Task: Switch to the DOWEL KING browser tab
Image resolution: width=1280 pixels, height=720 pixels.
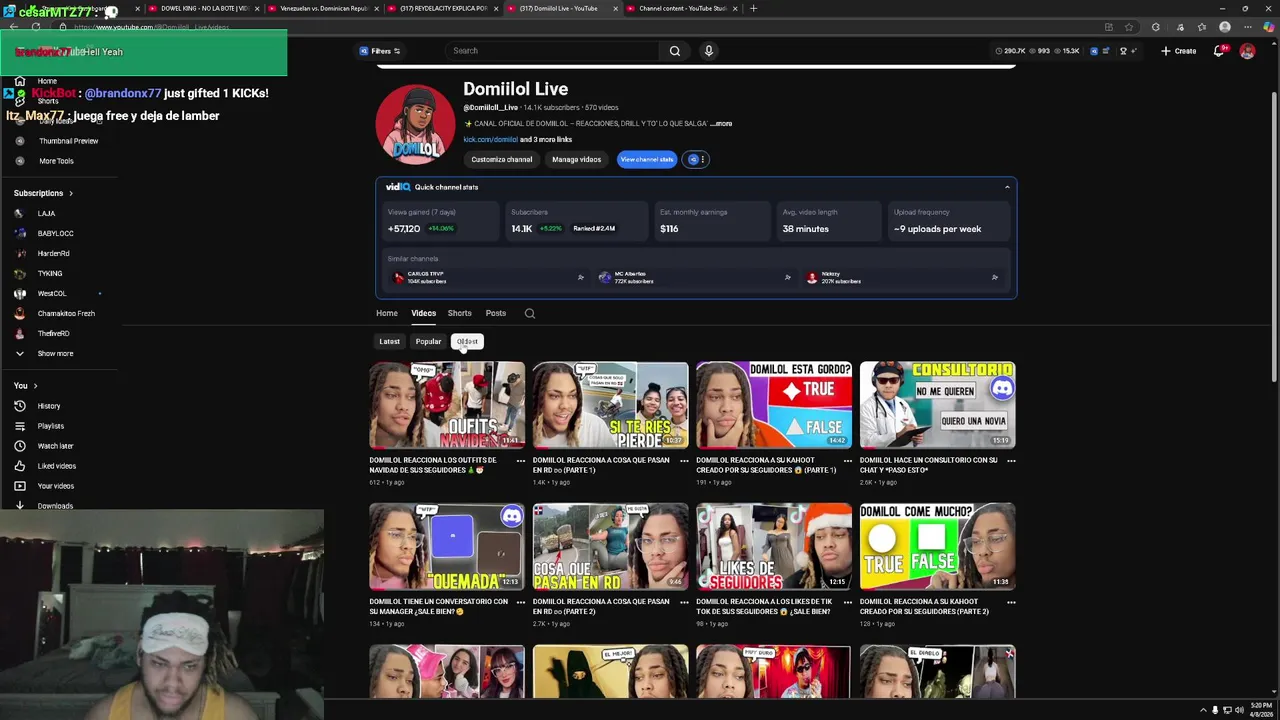Action: coord(203,8)
